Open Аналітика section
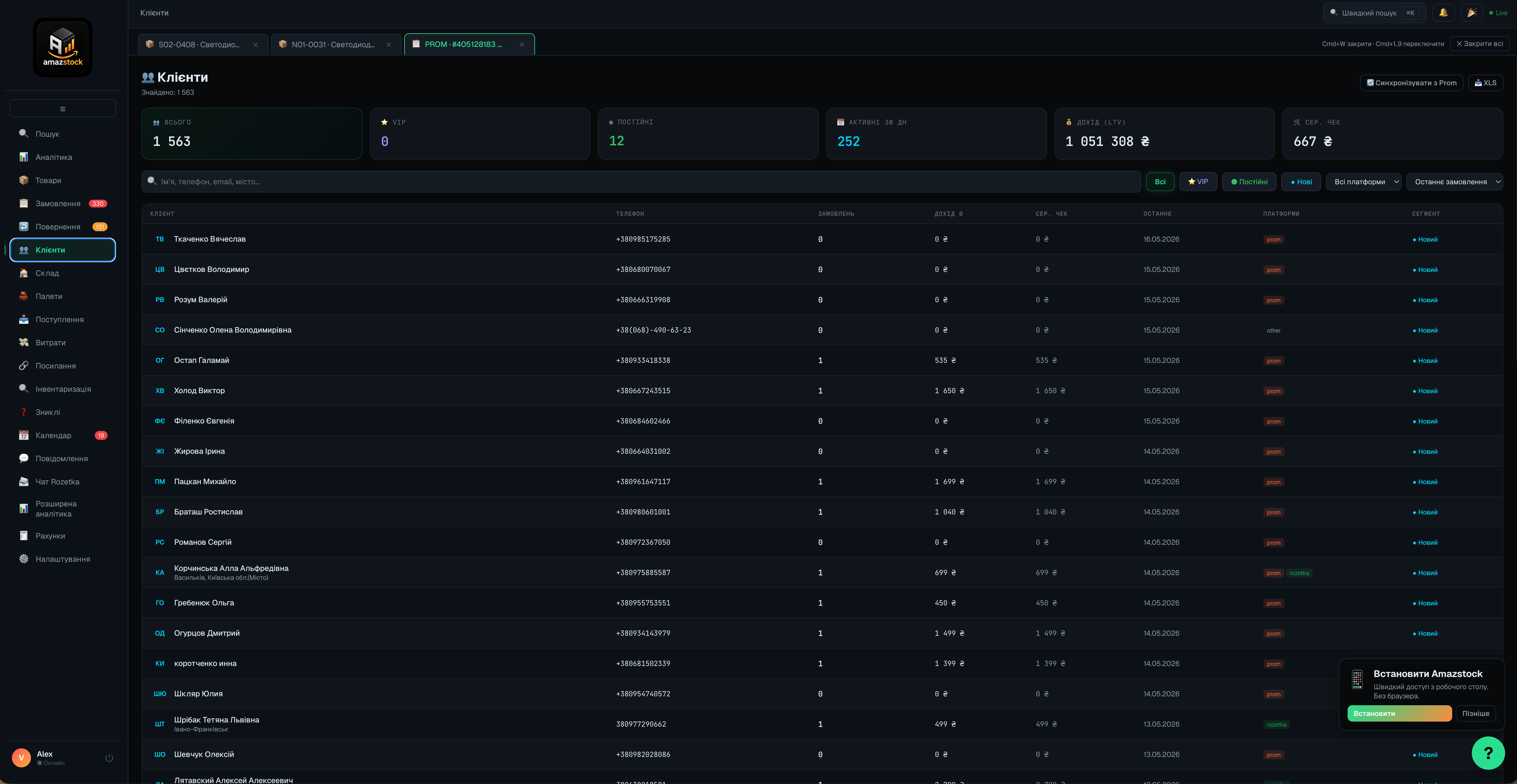The height and width of the screenshot is (784, 1517). pyautogui.click(x=62, y=157)
